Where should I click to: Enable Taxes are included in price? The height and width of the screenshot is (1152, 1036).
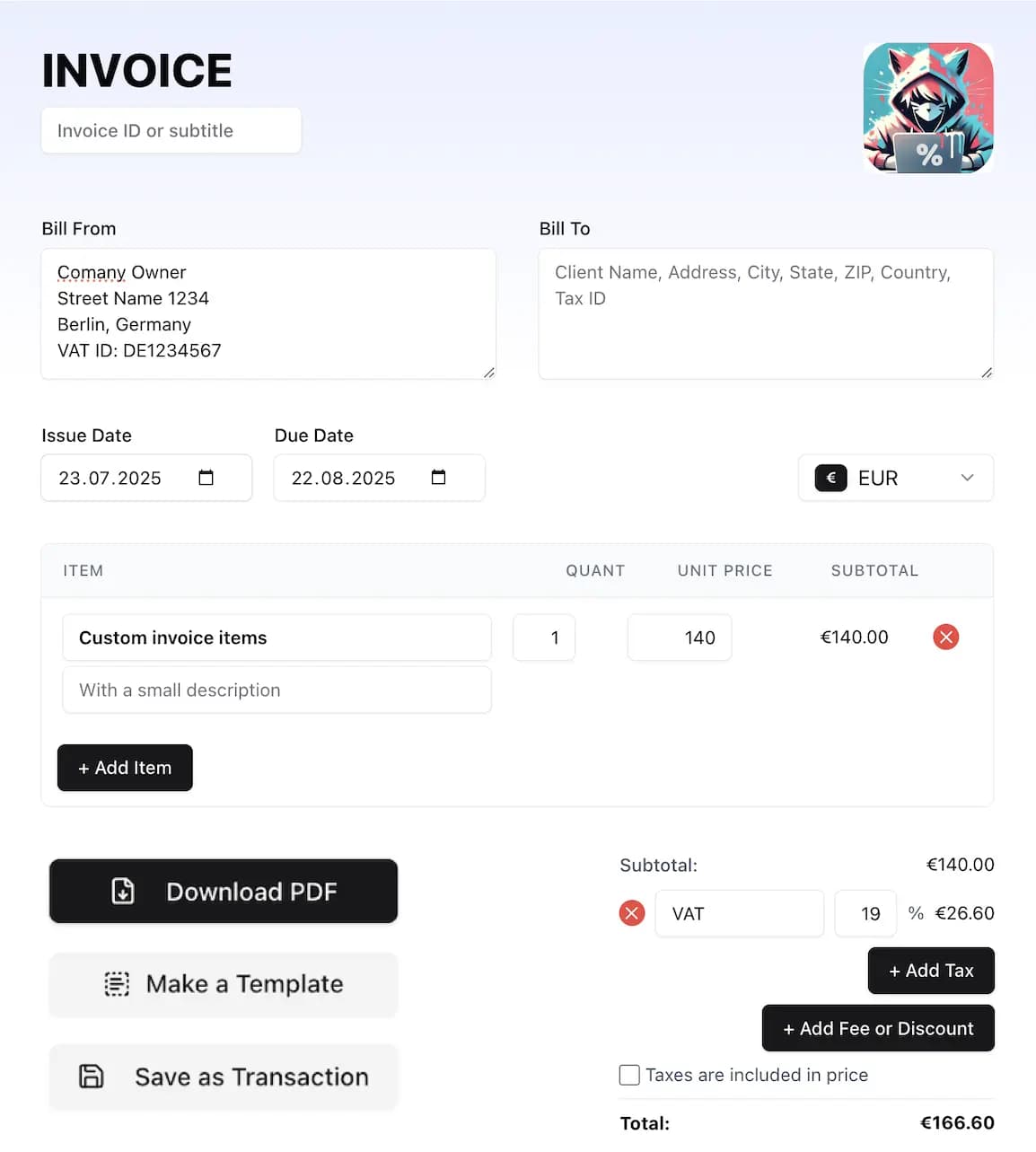[x=629, y=1075]
